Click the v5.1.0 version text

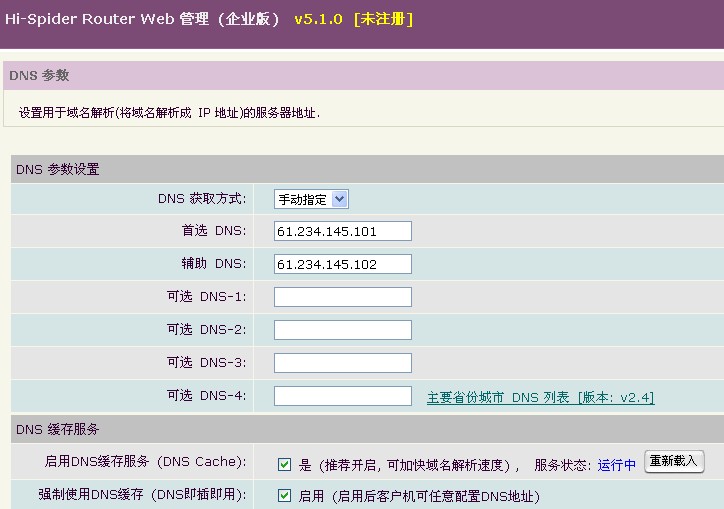pyautogui.click(x=319, y=19)
